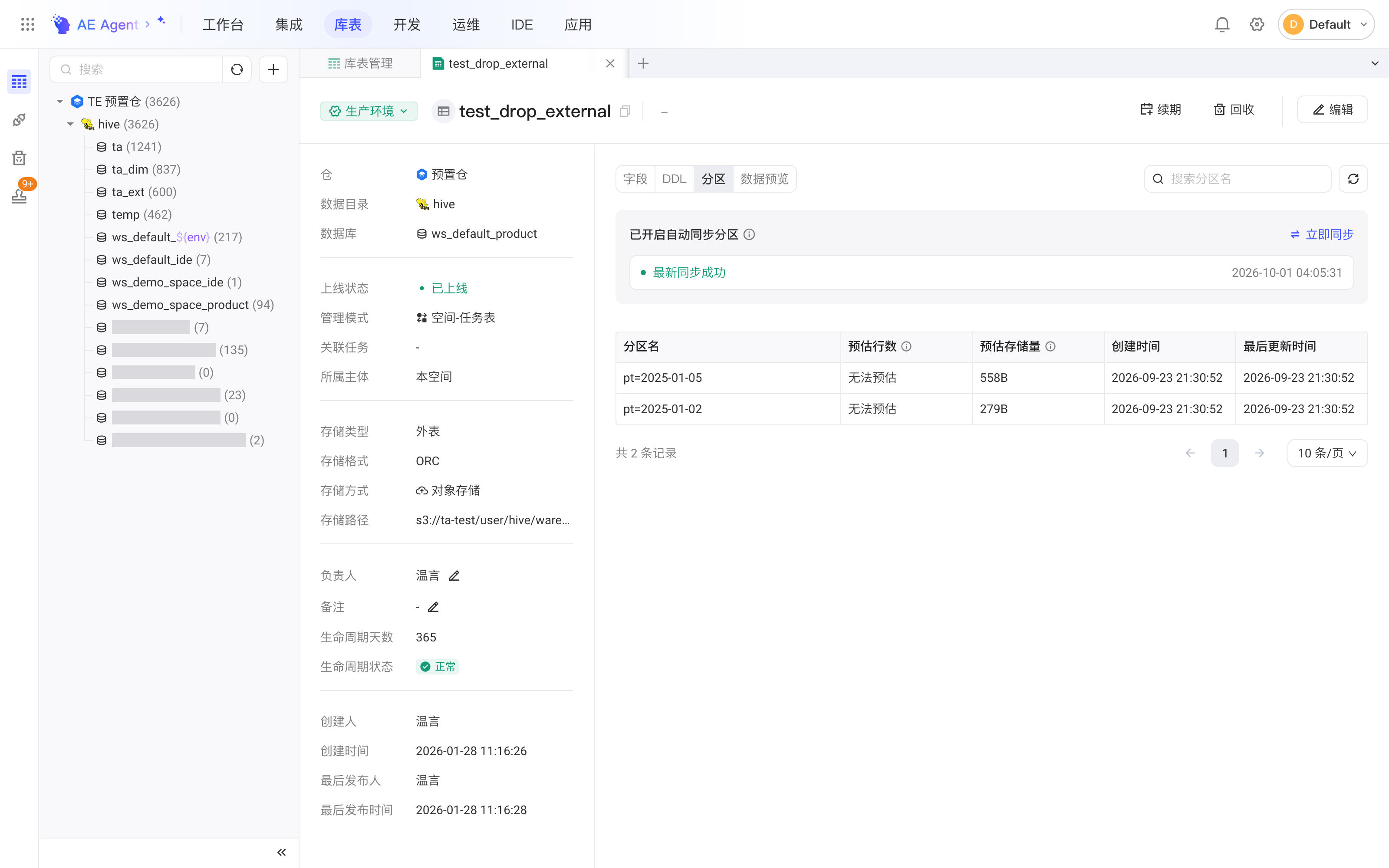
Task: Switch to the 数据预览 tab
Action: pos(764,179)
